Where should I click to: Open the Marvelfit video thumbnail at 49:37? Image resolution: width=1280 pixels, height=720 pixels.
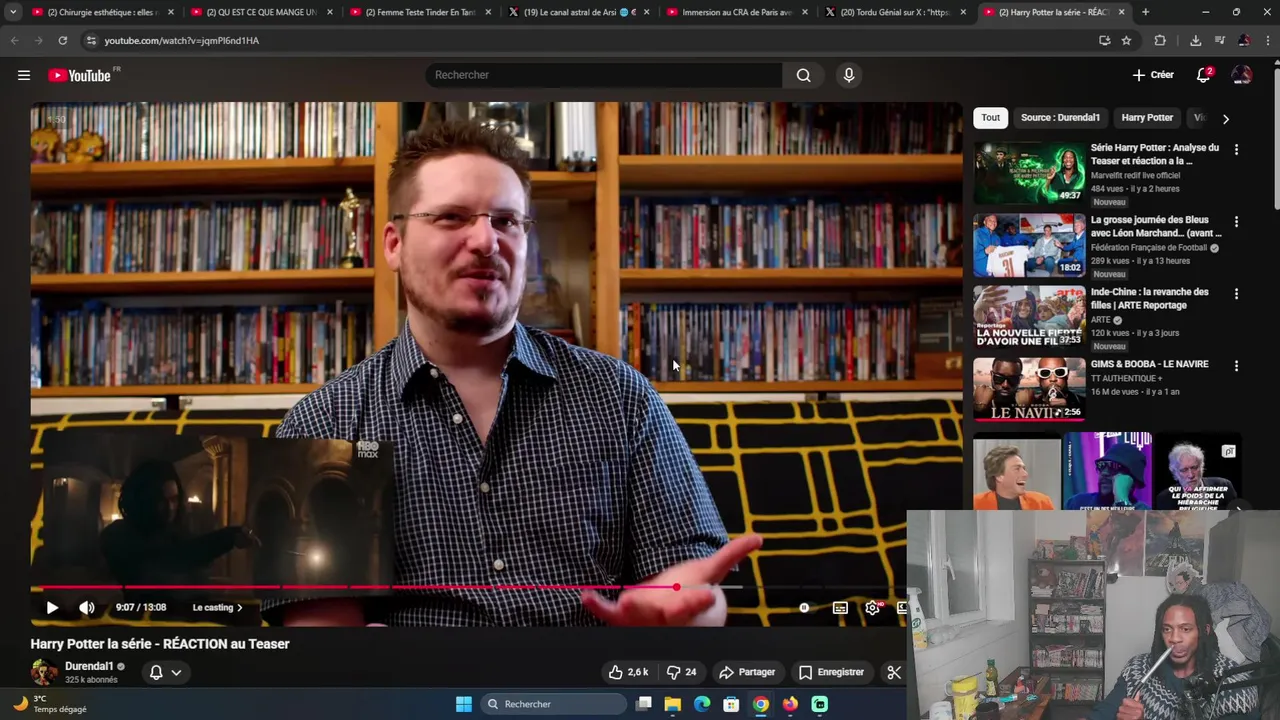[1029, 172]
